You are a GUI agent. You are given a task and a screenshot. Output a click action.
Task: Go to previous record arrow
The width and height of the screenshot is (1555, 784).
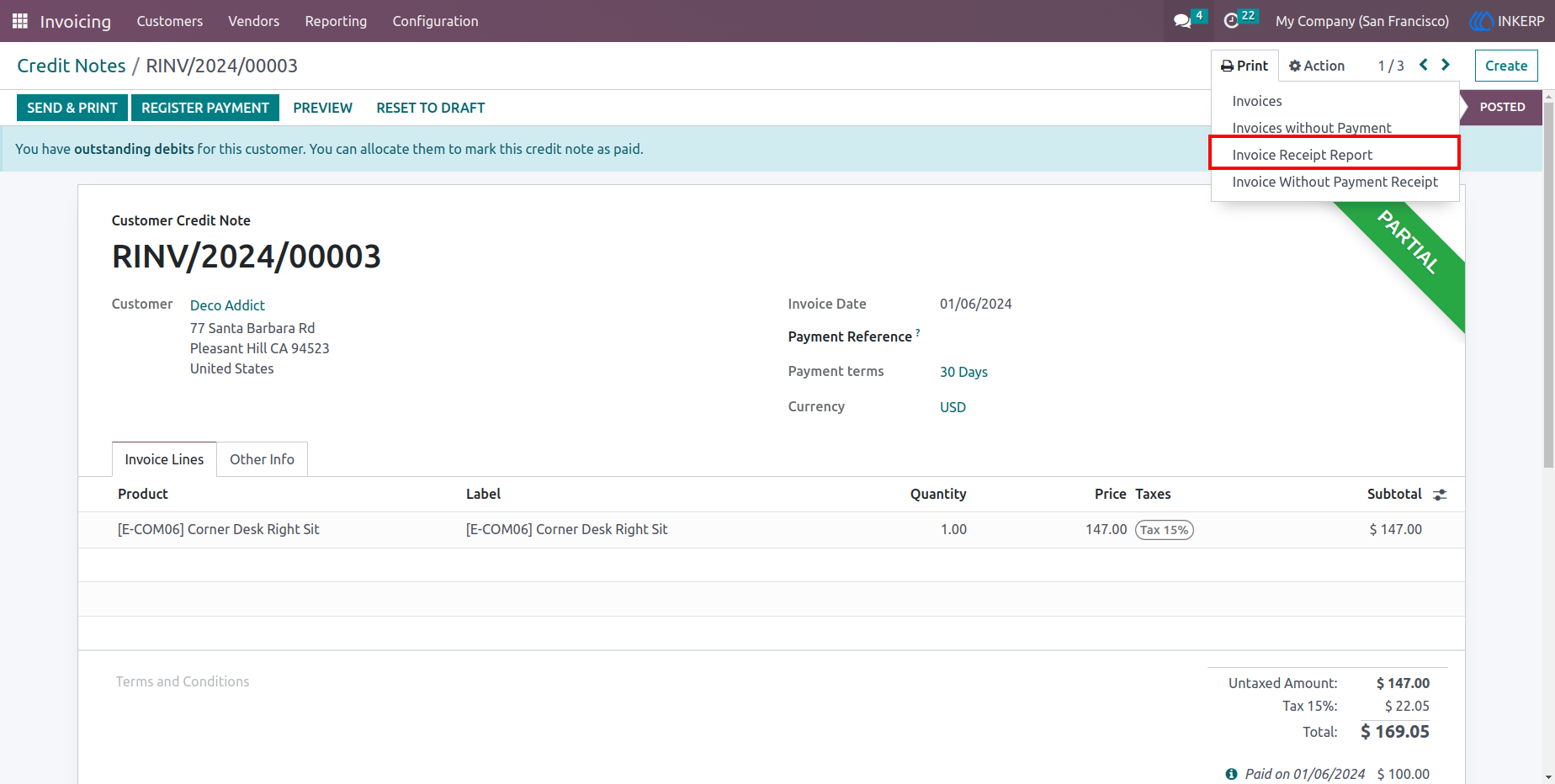click(1424, 65)
